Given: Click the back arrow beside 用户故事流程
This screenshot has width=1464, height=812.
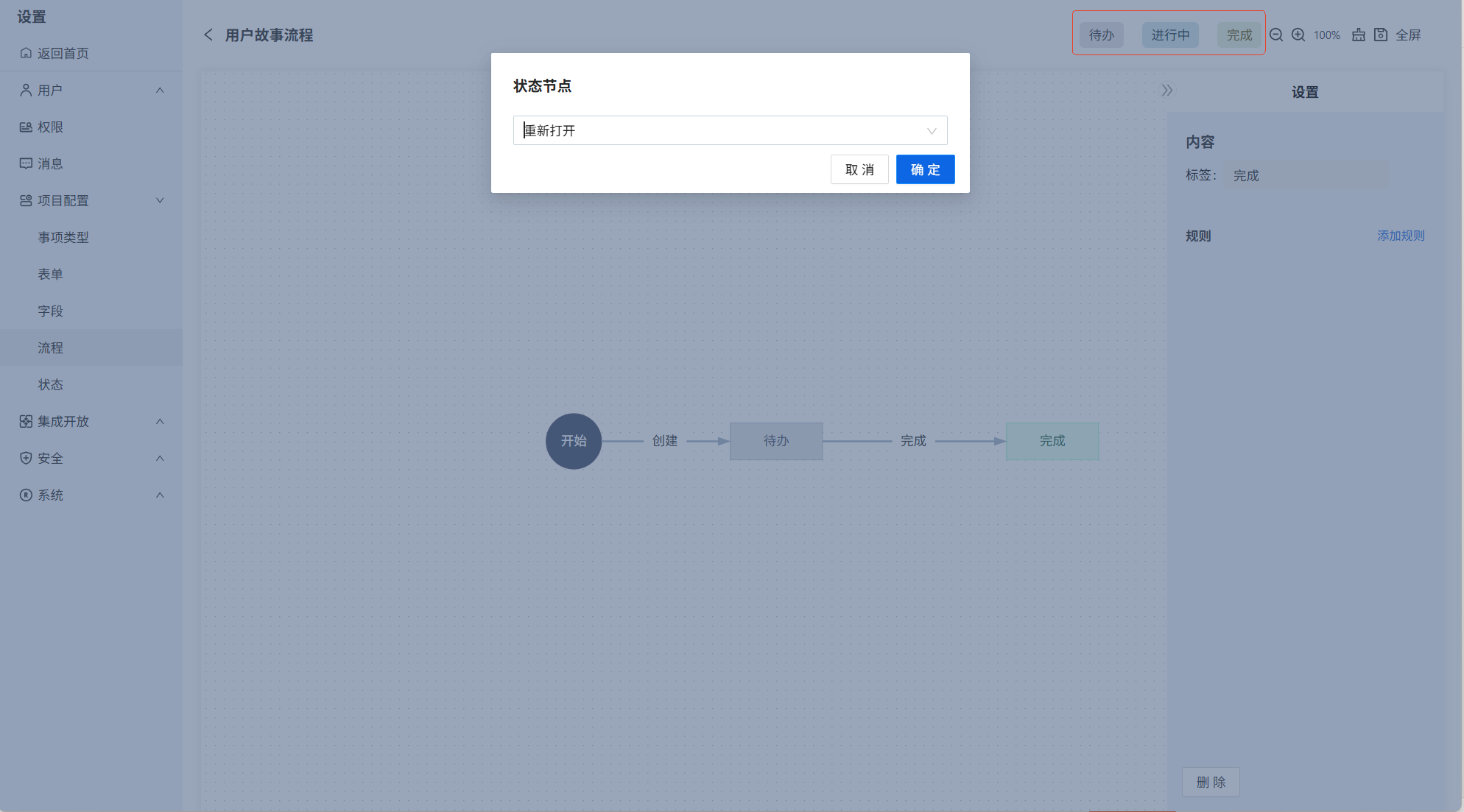Looking at the screenshot, I should (x=208, y=35).
